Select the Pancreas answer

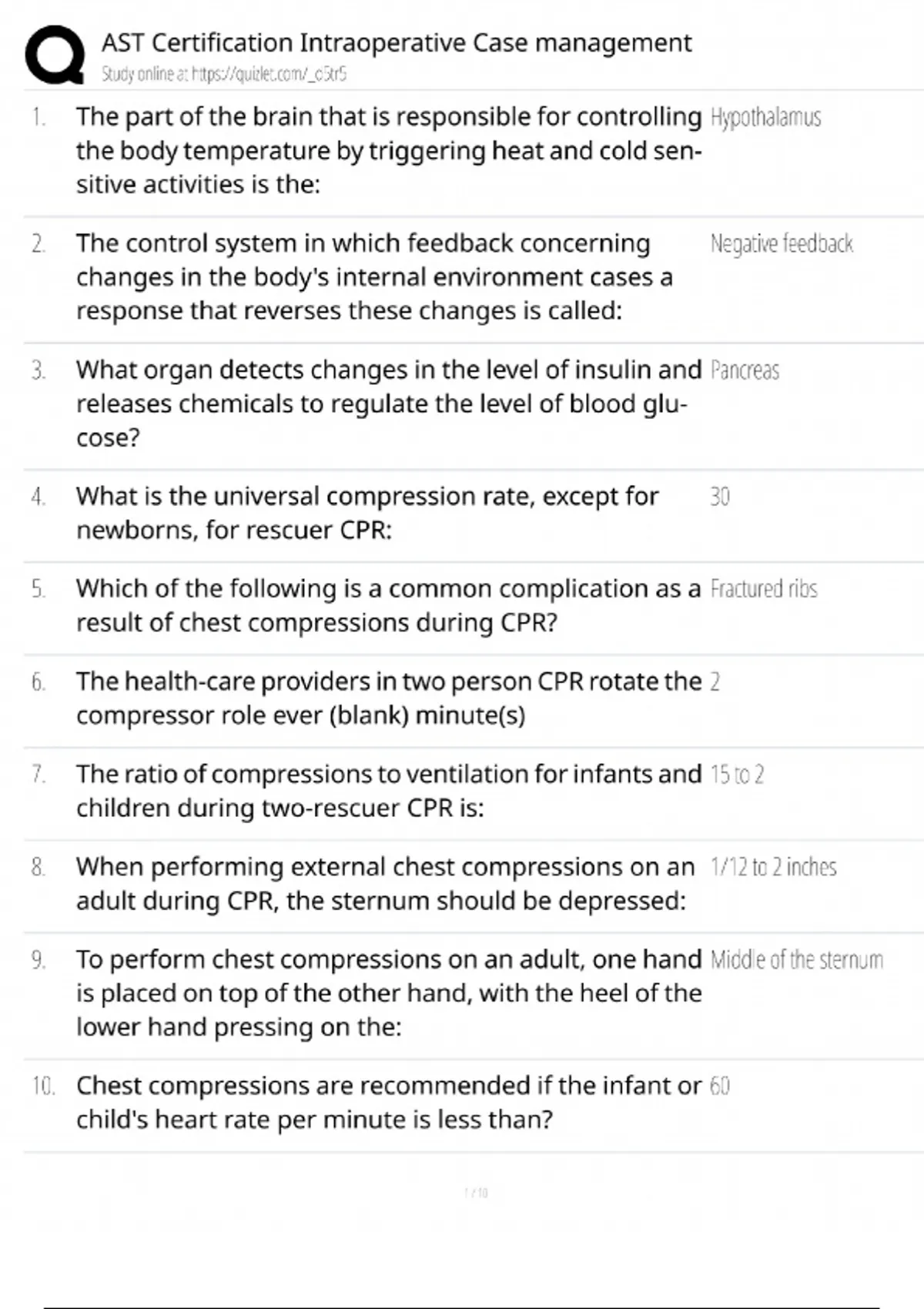745,370
